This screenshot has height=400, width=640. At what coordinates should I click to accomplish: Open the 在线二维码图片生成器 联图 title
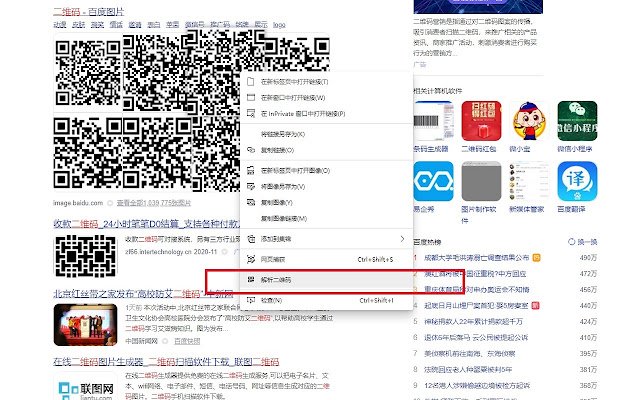pyautogui.click(x=166, y=362)
